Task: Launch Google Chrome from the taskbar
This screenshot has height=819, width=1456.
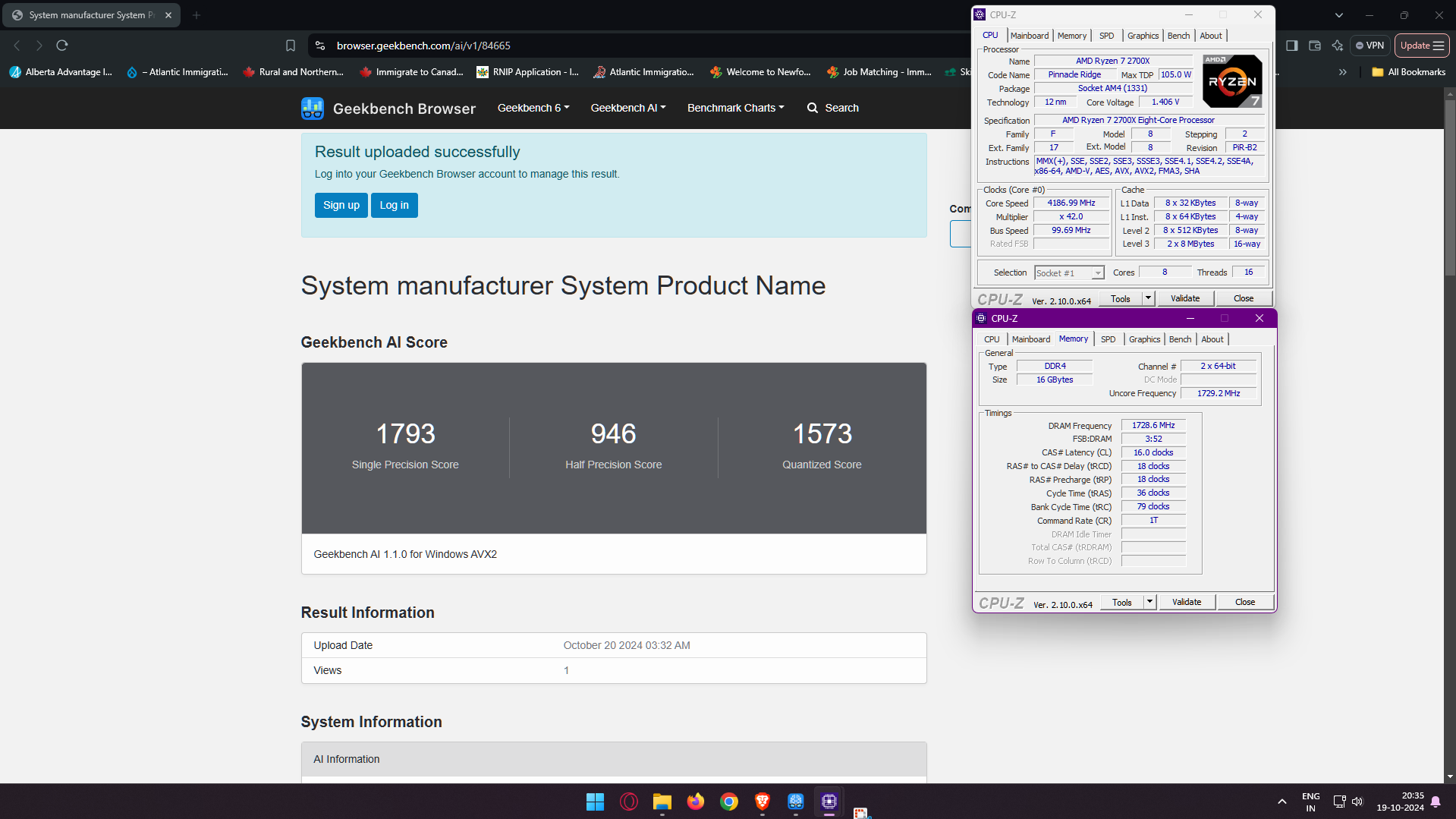Action: click(729, 802)
